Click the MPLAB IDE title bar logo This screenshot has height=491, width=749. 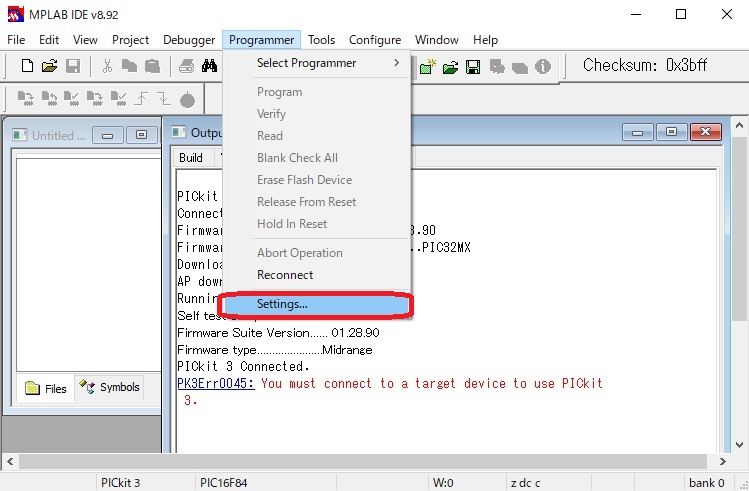16,14
